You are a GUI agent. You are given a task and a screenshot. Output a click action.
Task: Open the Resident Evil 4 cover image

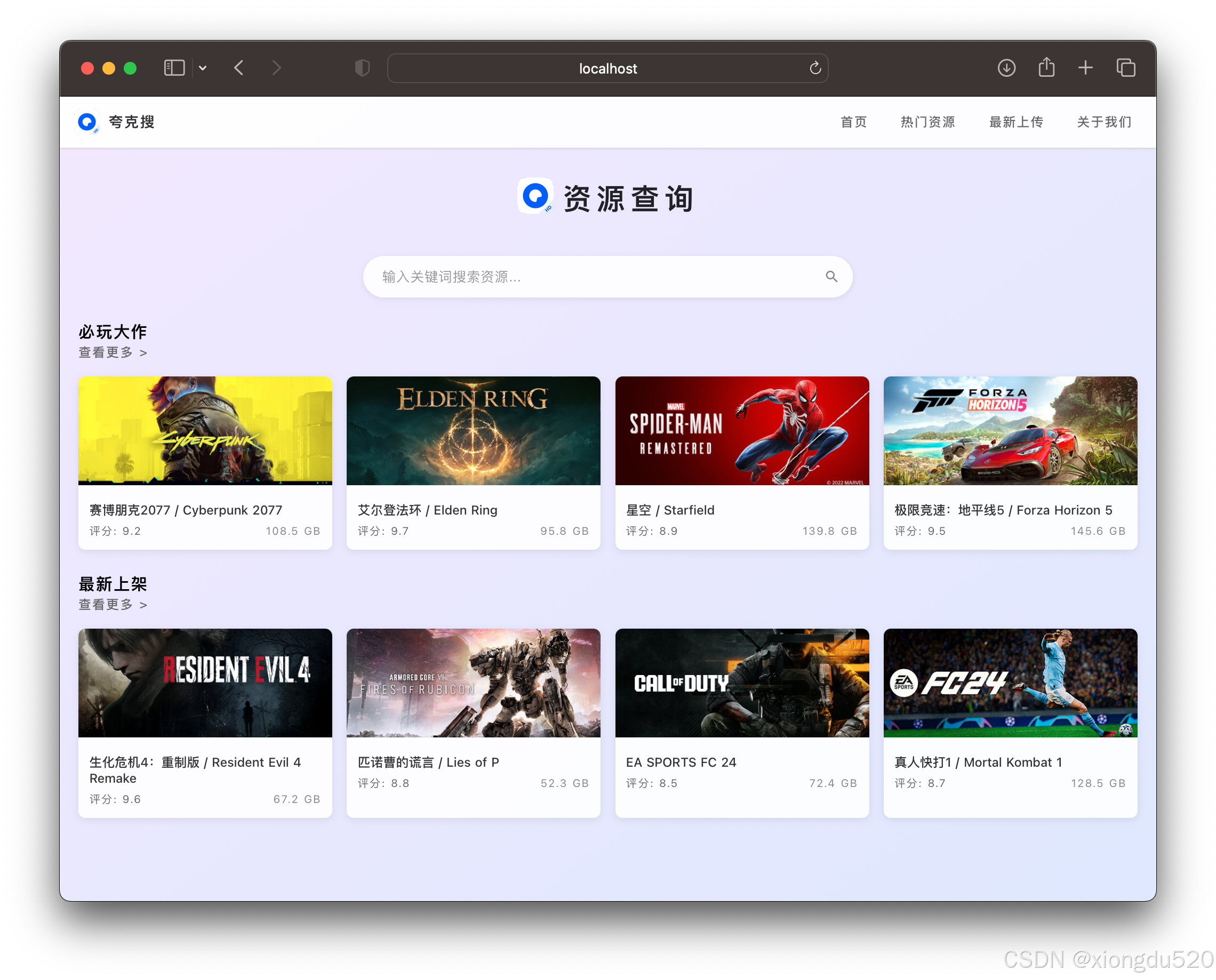[x=205, y=683]
